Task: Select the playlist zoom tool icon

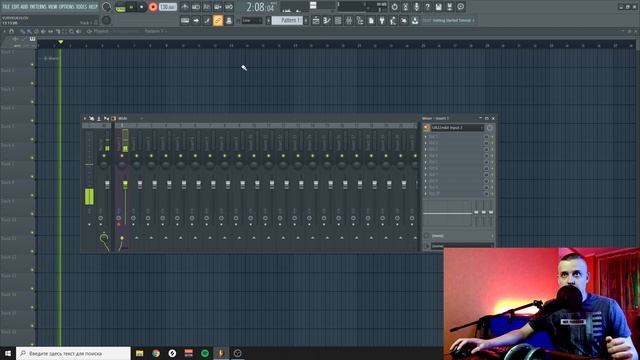Action: (71, 31)
